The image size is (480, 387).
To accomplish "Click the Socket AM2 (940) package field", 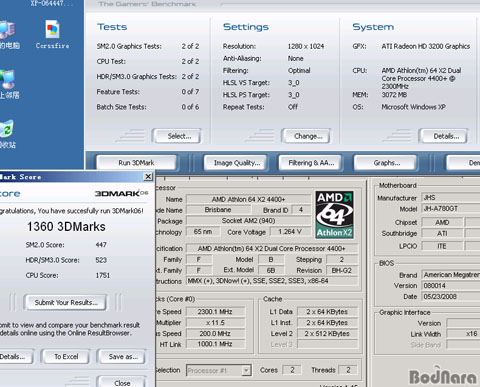I will 248,221.
